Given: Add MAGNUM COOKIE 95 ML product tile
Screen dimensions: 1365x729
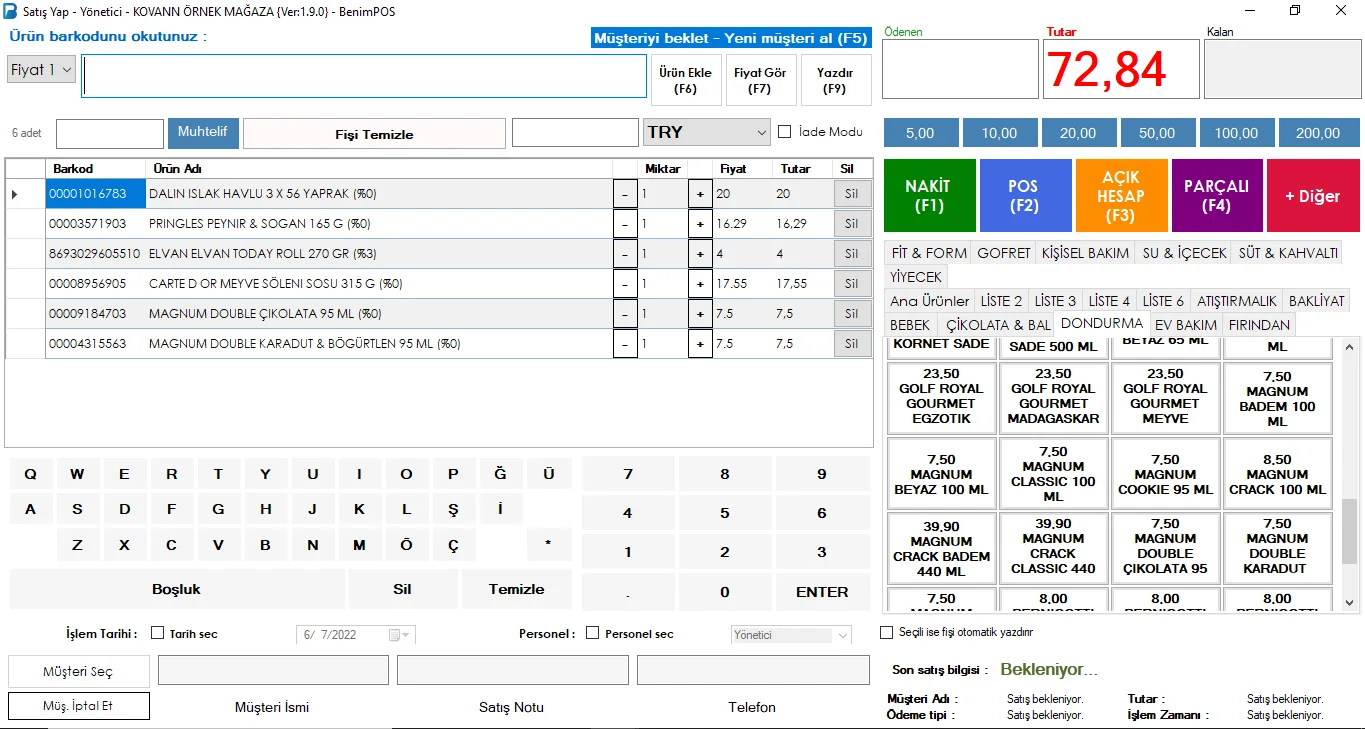Looking at the screenshot, I should tap(1165, 475).
